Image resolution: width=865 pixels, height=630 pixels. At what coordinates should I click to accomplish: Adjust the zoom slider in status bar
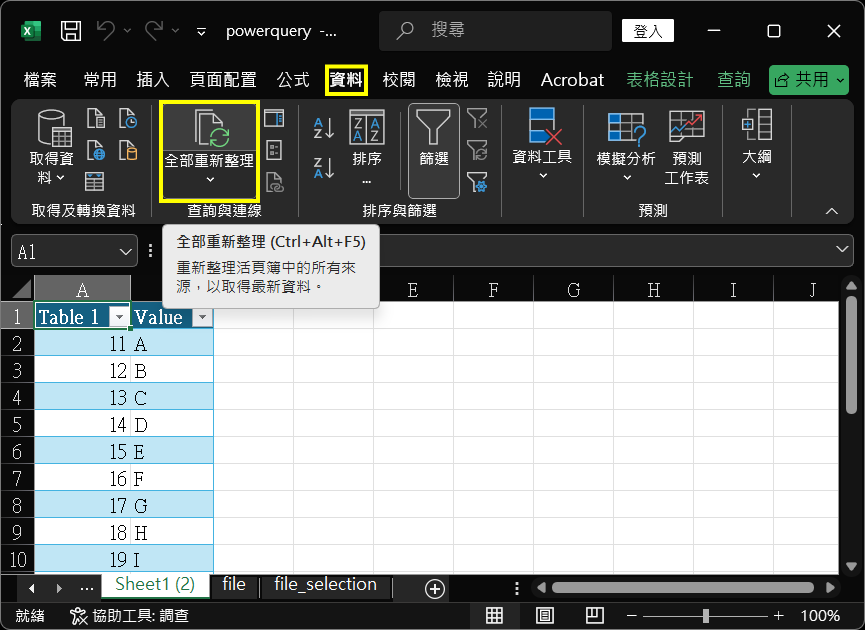tap(706, 615)
